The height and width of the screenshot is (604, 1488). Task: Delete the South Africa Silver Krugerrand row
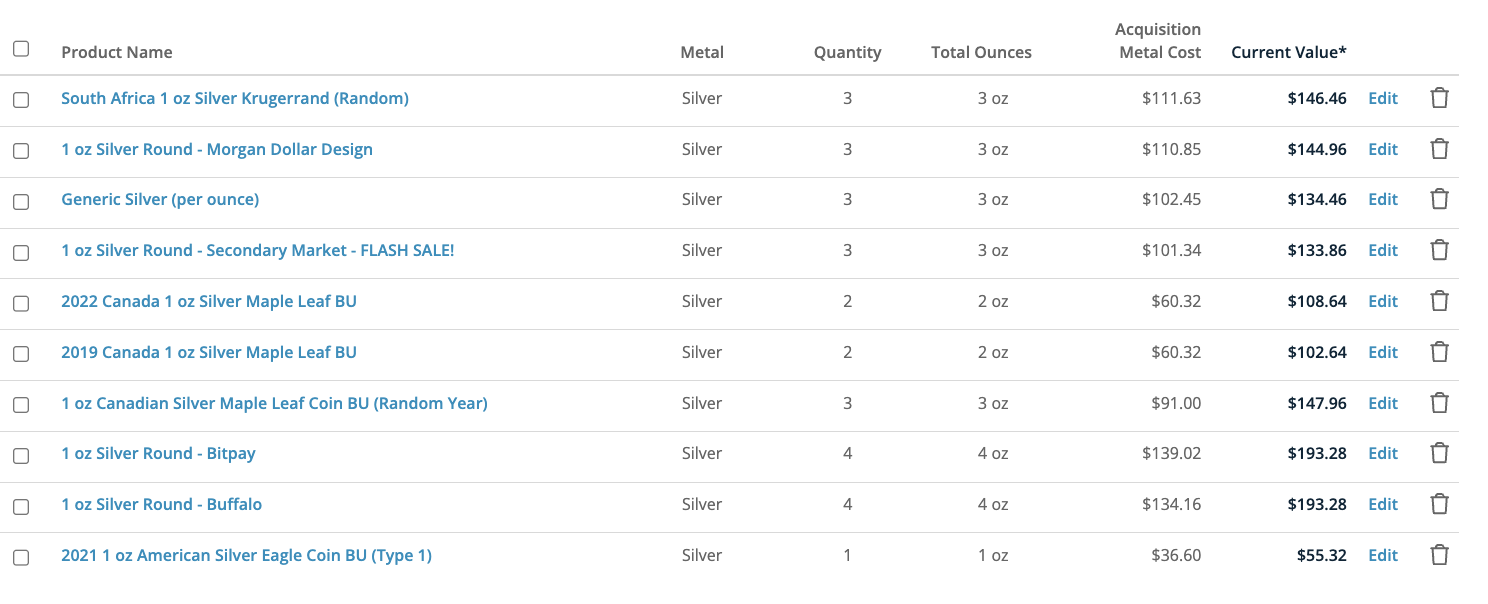coord(1439,98)
